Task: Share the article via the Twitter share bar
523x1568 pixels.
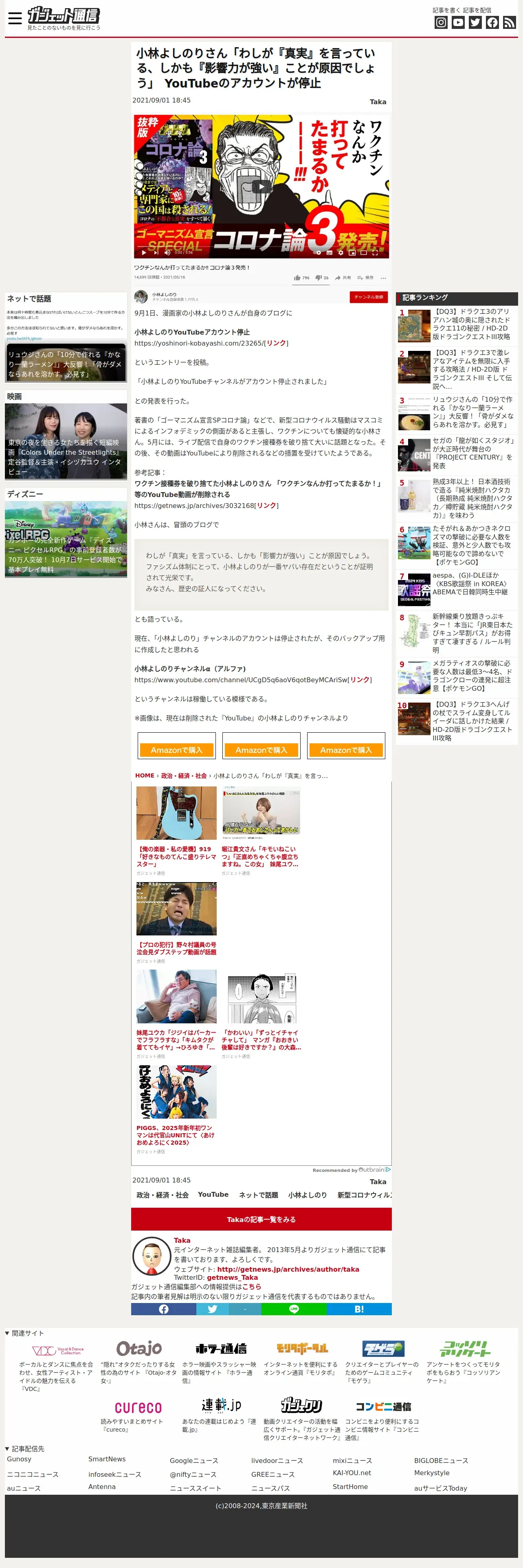Action: click(x=213, y=1309)
